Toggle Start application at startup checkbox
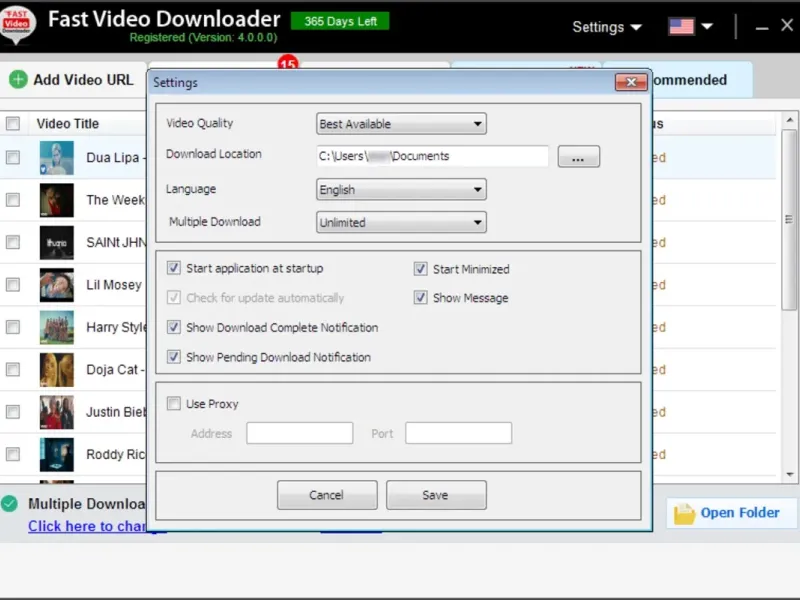The height and width of the screenshot is (600, 800). click(x=173, y=268)
